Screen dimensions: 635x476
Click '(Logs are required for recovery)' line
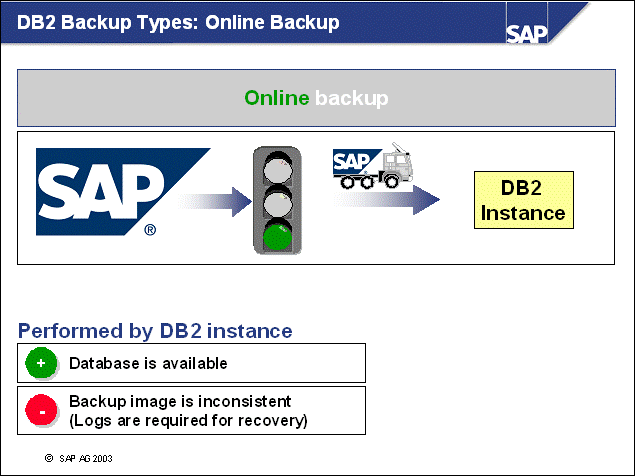click(188, 420)
